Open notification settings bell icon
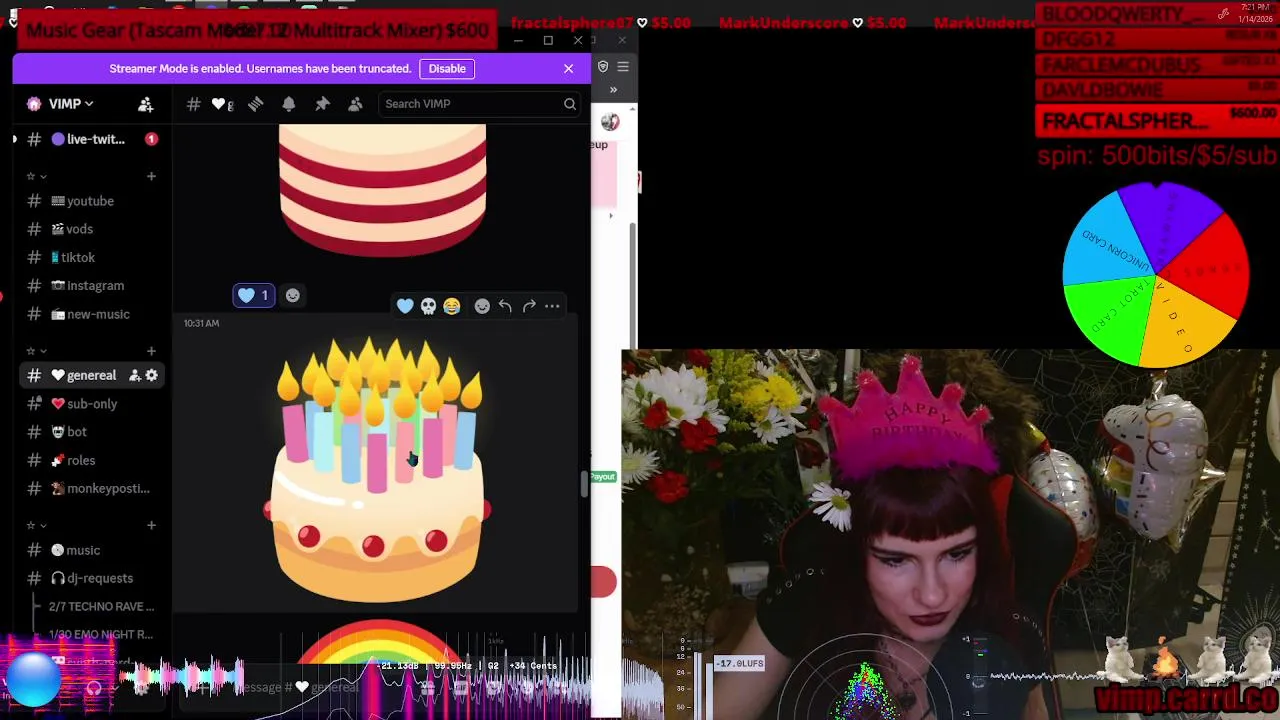Screen dimensions: 1280x720 [x=289, y=104]
